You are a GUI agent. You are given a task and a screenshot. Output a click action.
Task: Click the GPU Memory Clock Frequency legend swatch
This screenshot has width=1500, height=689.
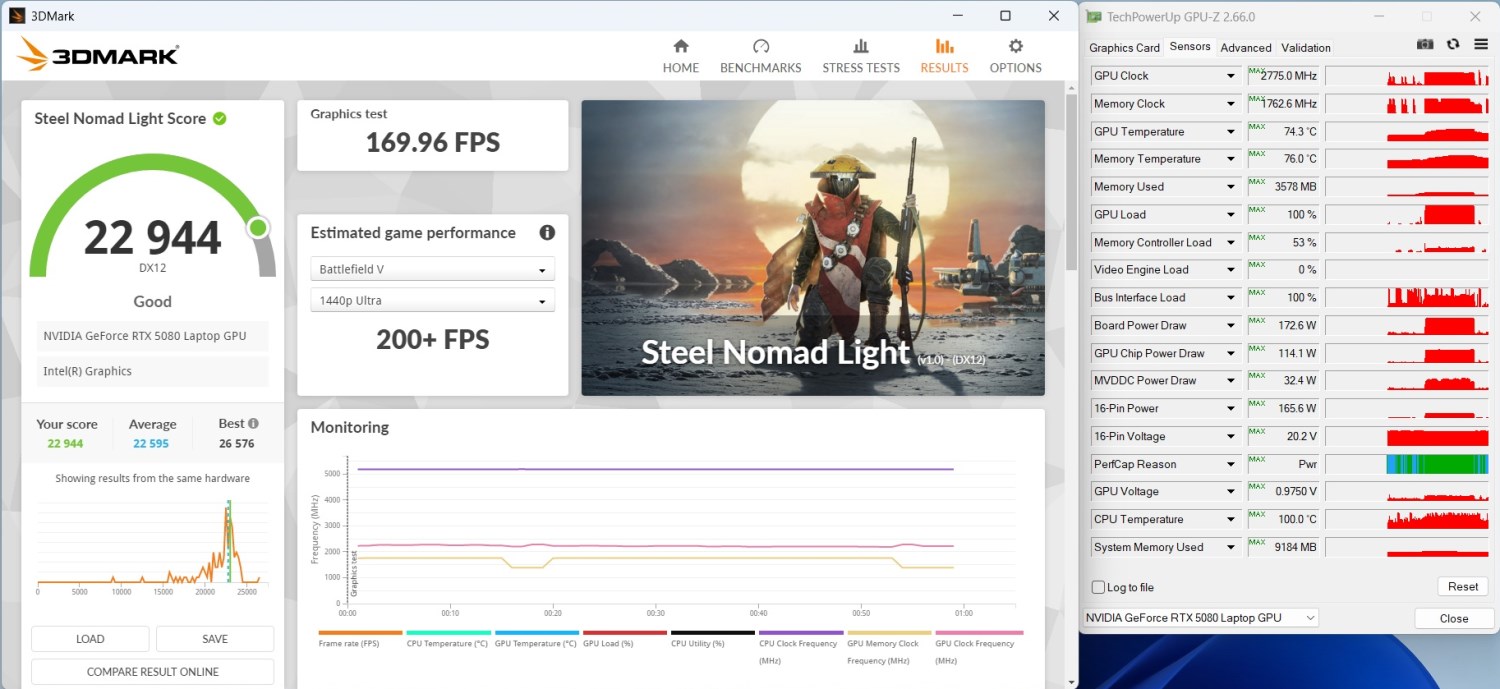[x=889, y=633]
